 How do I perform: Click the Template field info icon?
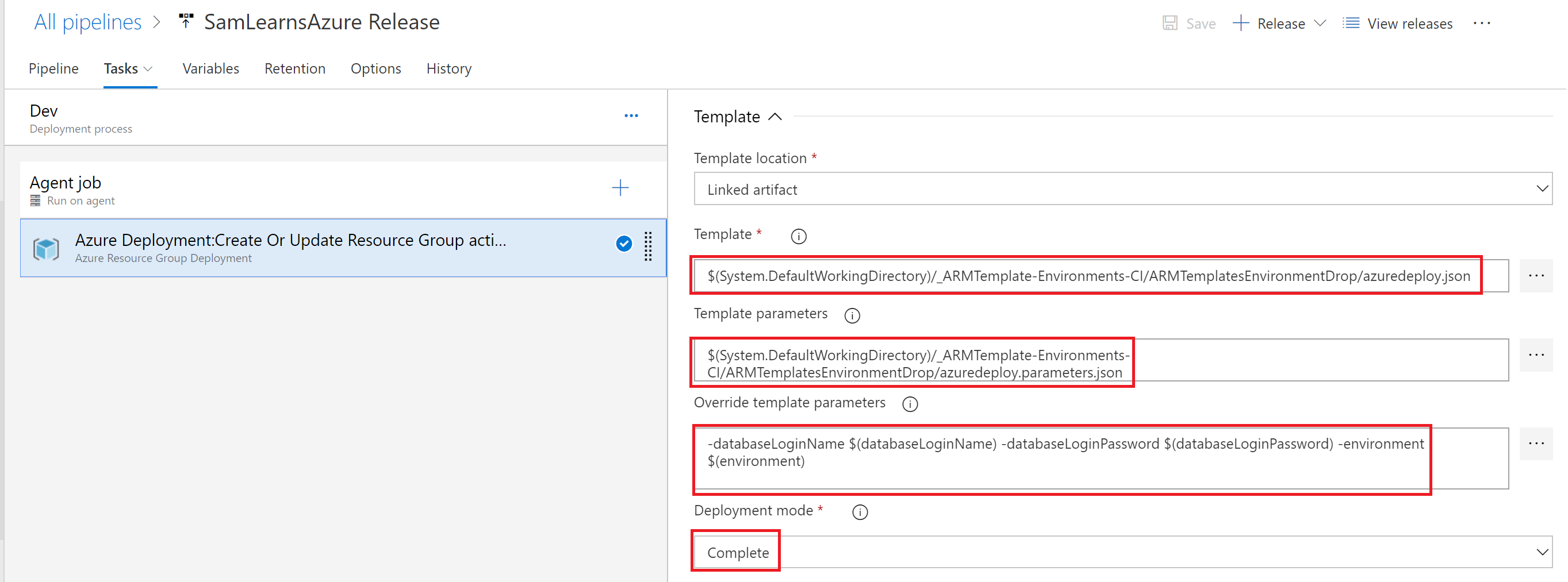pos(798,236)
